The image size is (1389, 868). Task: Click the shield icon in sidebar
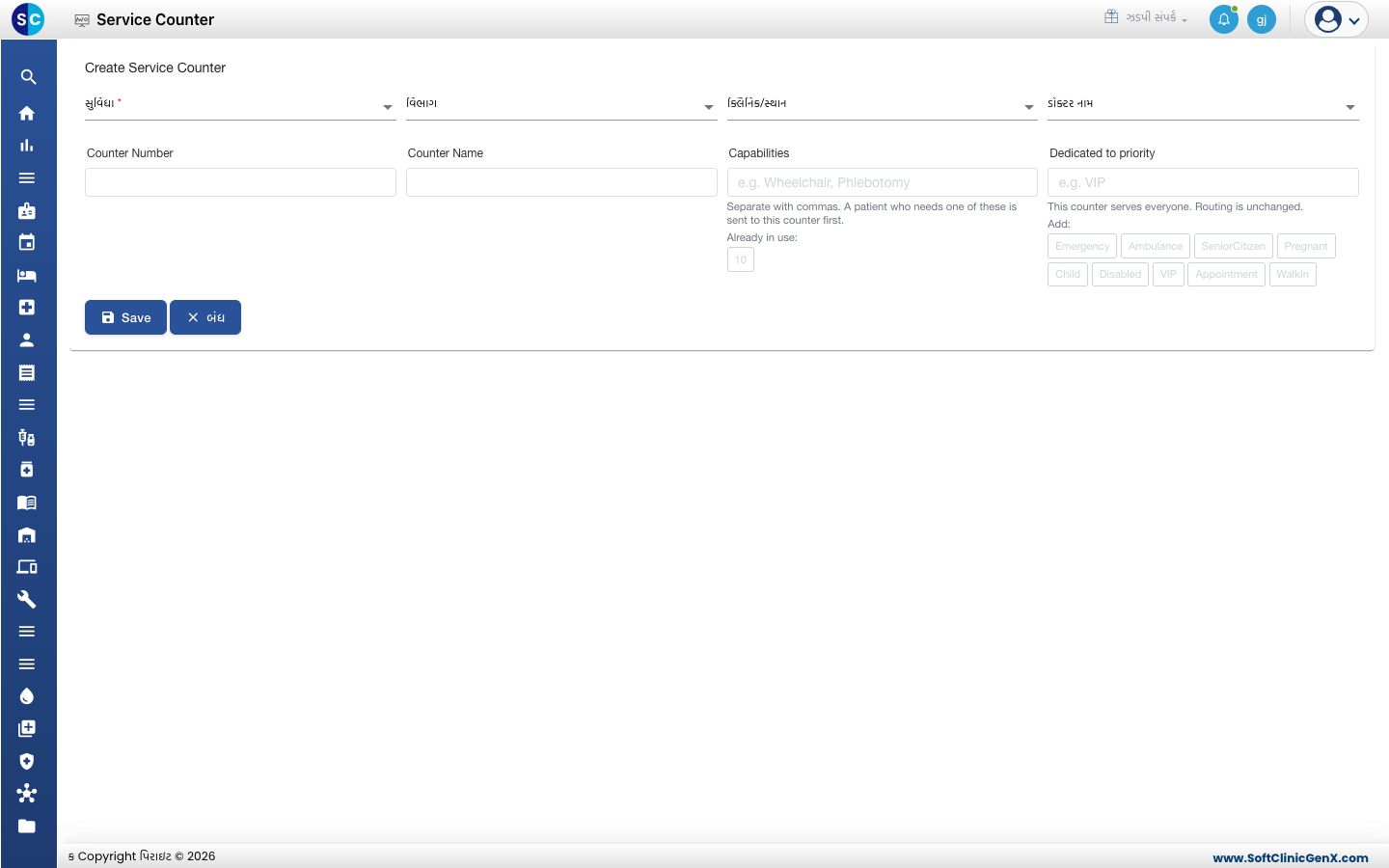27,761
